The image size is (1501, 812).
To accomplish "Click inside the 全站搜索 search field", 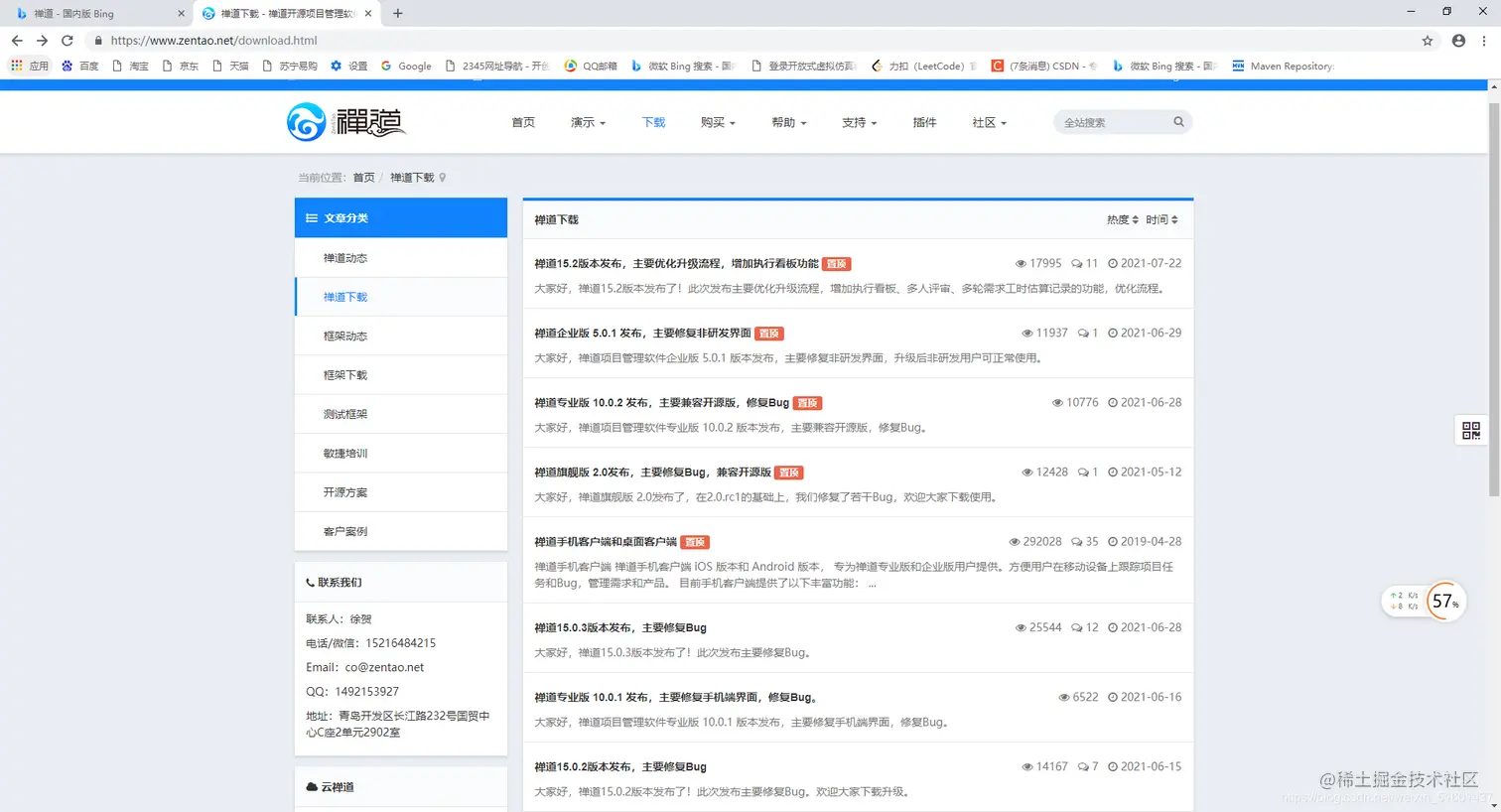I will [x=1112, y=121].
